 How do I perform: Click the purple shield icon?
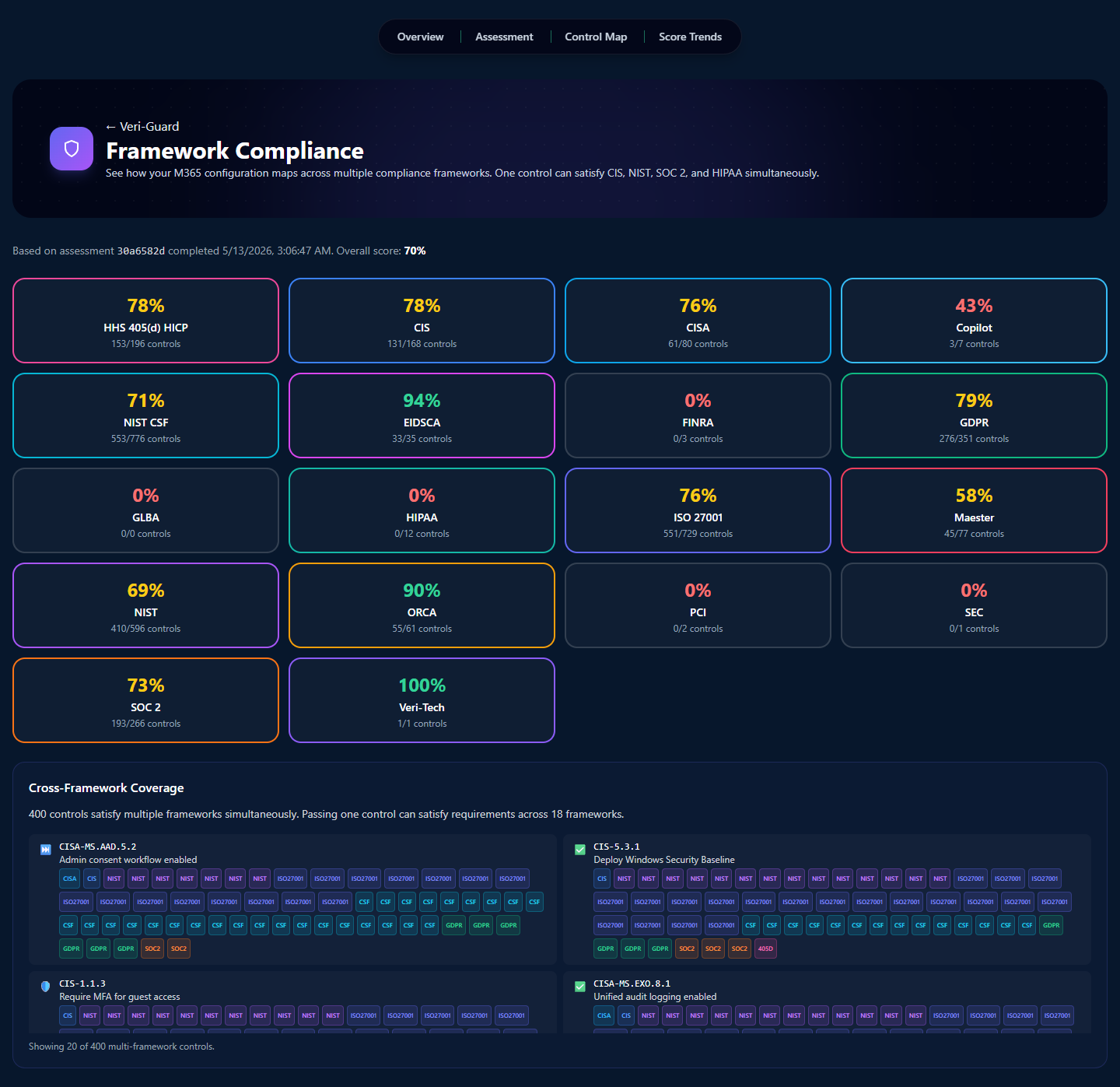click(72, 149)
